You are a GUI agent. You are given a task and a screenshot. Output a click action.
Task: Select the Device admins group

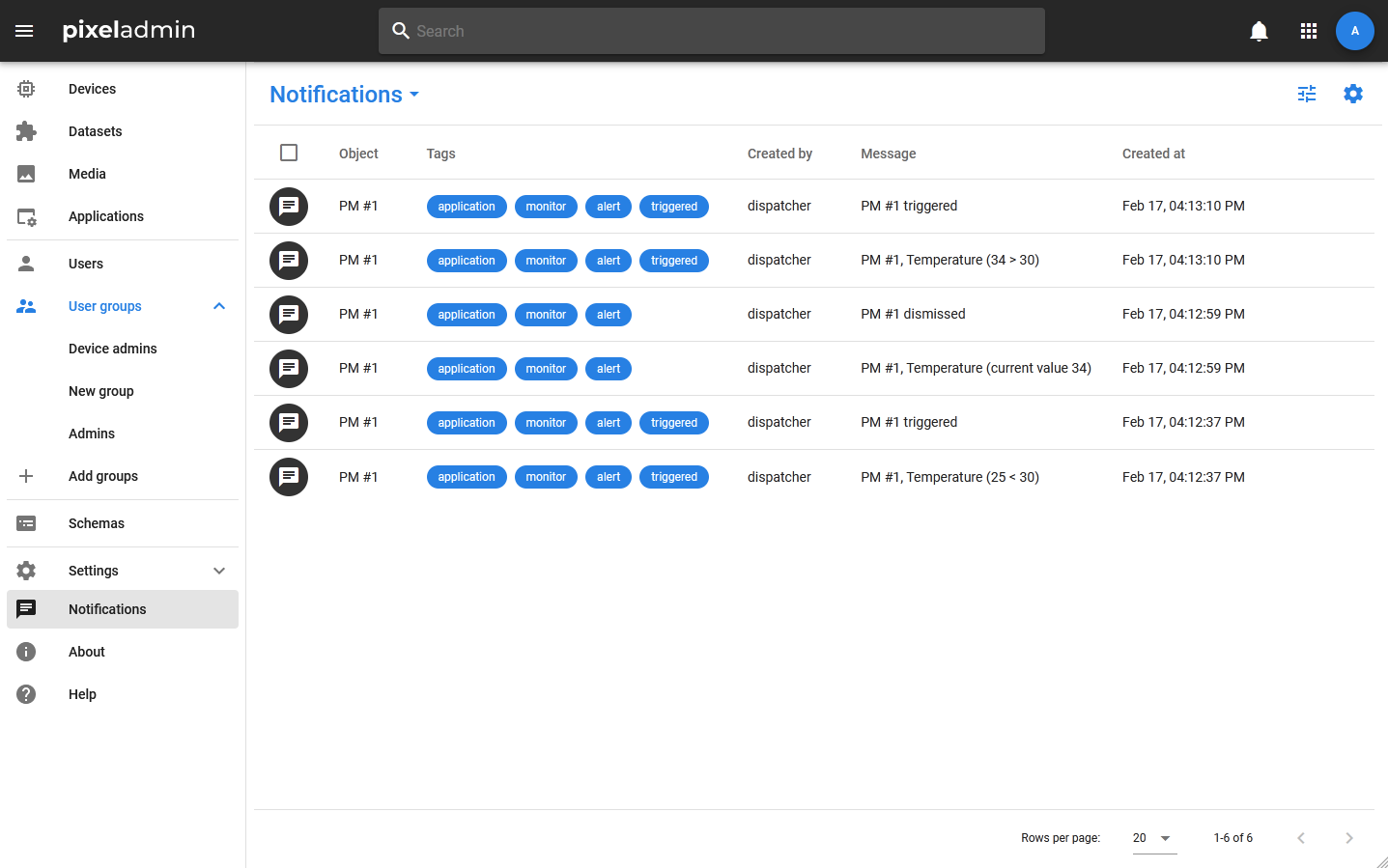(x=112, y=349)
